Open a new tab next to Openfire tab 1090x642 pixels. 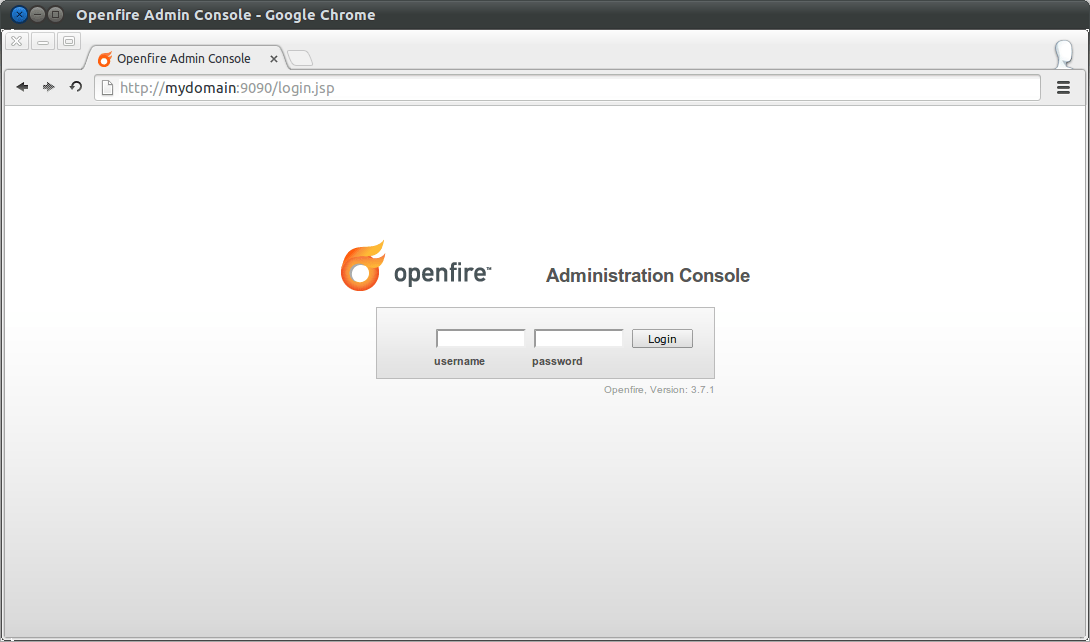[x=300, y=58]
